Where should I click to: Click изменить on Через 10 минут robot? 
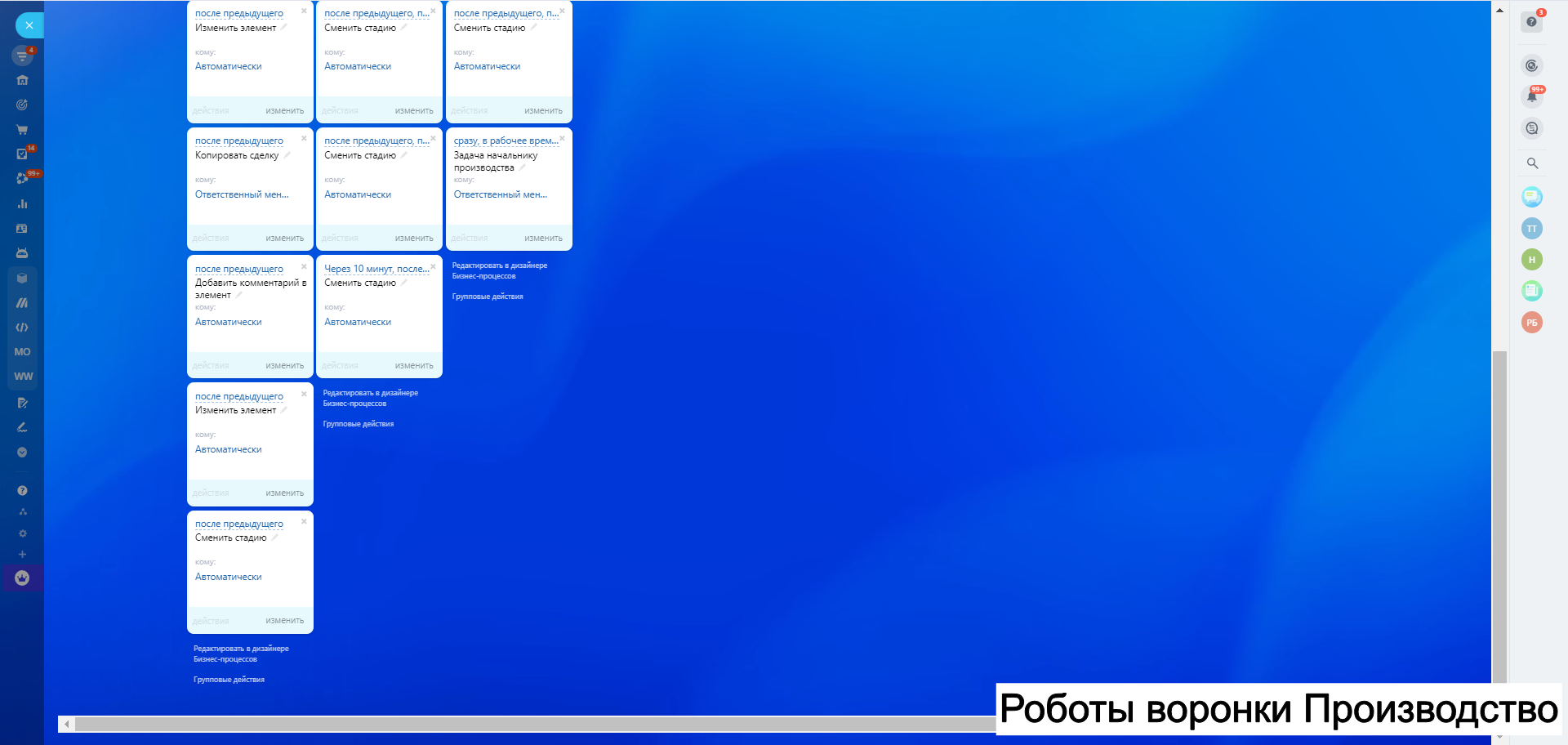tap(414, 366)
